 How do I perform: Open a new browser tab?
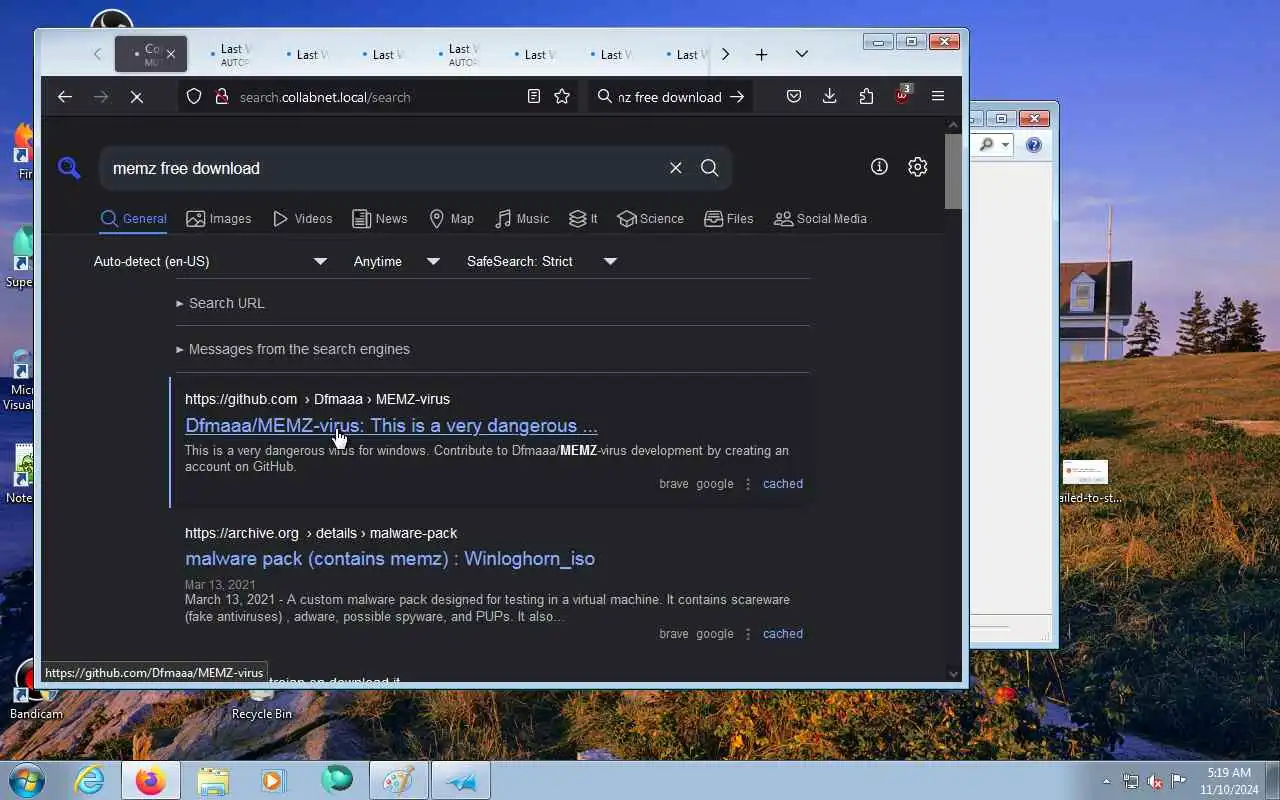[x=761, y=54]
